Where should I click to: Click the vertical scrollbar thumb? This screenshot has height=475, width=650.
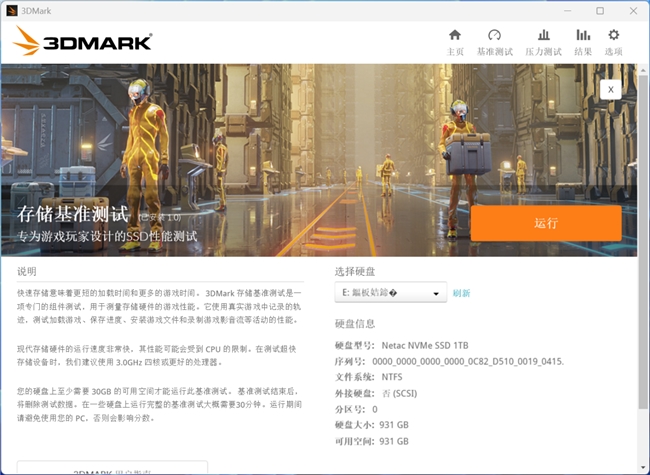643,242
